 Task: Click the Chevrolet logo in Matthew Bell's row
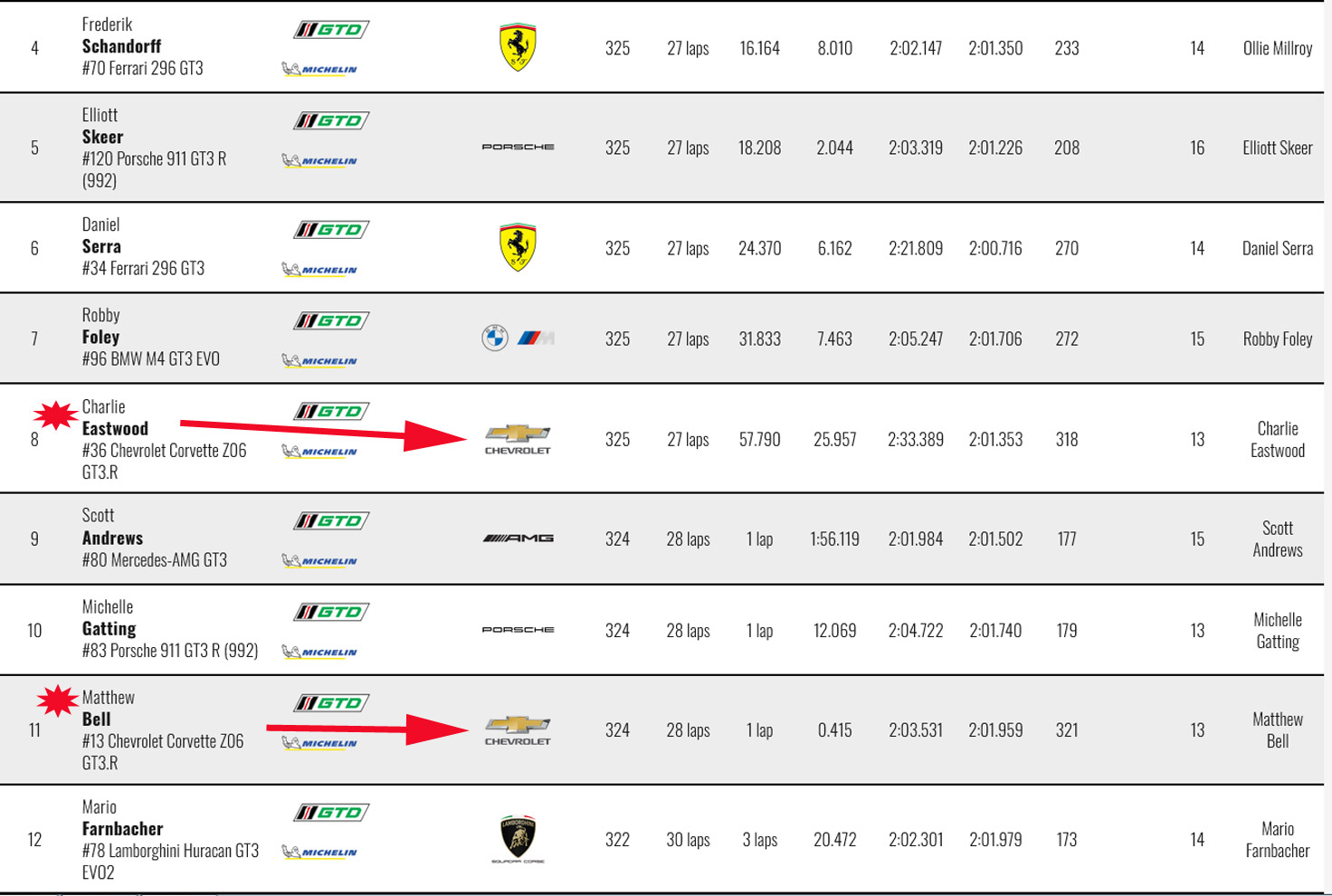click(x=518, y=729)
